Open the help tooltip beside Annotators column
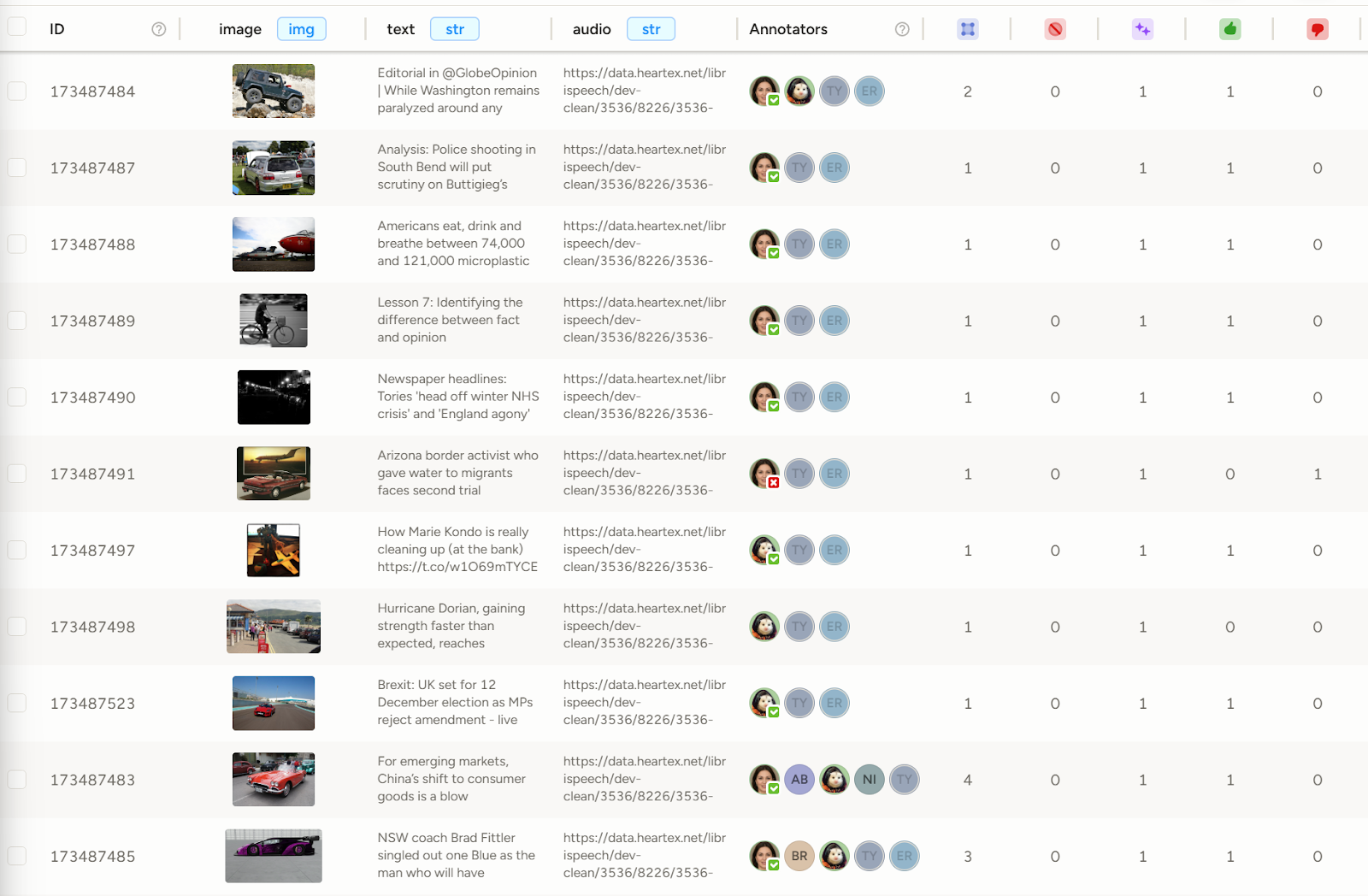Screen dimensions: 1368x896 coord(902,28)
